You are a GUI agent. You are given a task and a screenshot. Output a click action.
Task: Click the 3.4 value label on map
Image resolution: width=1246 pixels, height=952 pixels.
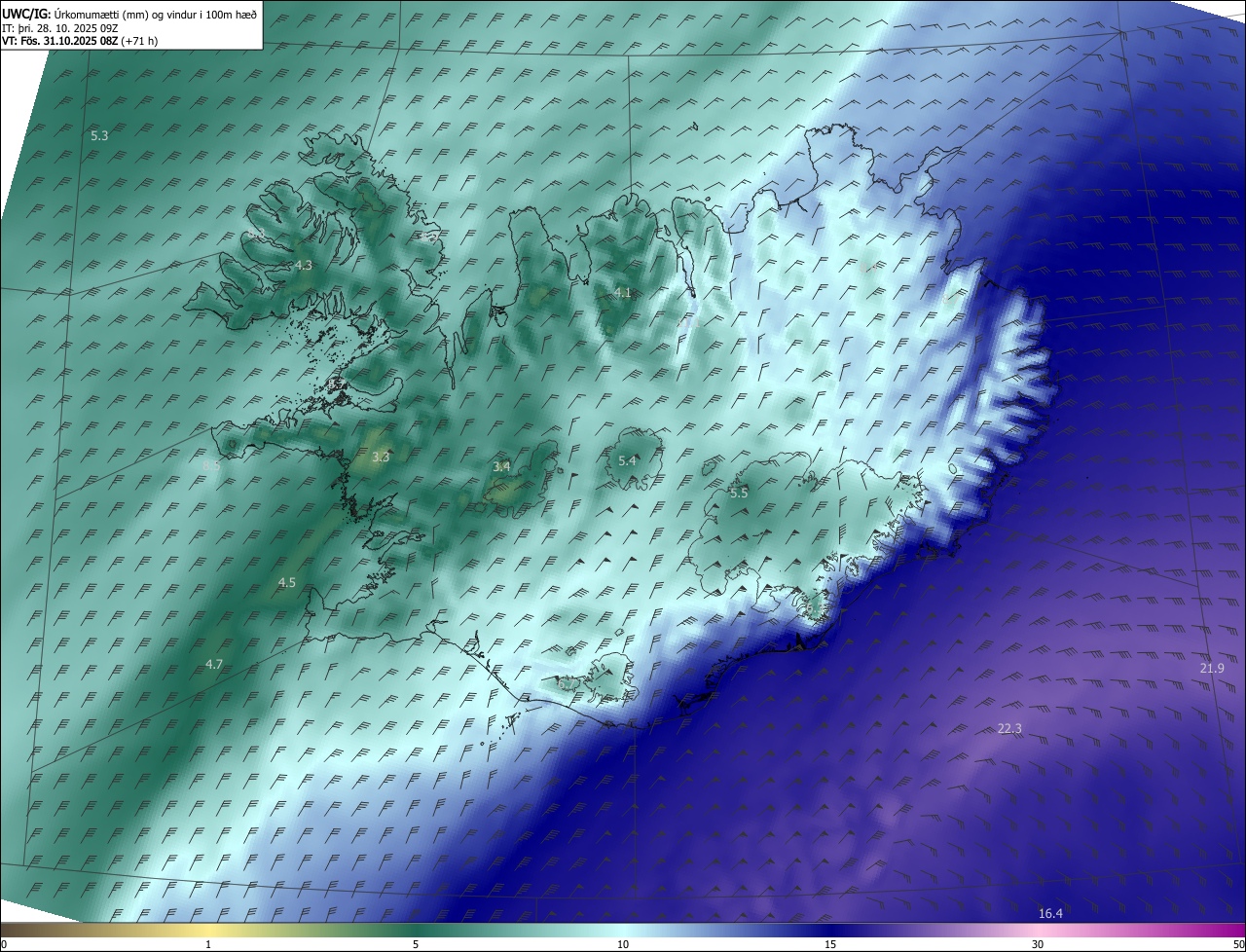tap(501, 466)
